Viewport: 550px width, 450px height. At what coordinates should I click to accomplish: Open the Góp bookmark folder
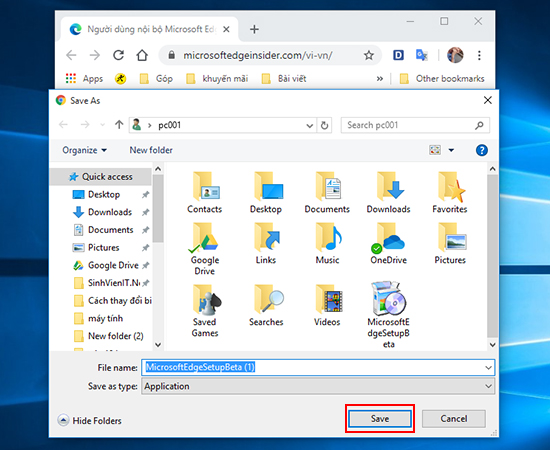tap(156, 79)
